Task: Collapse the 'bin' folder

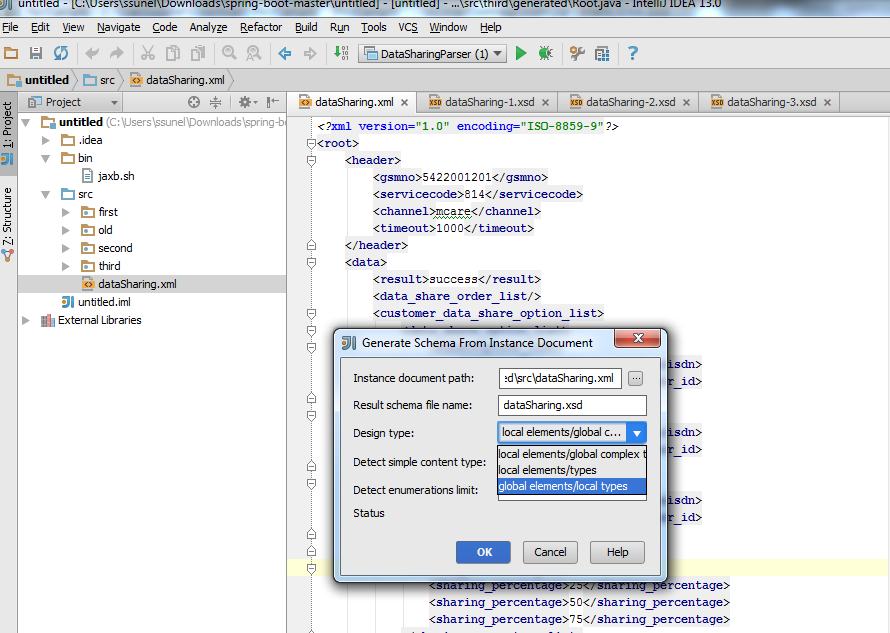Action: [x=44, y=157]
